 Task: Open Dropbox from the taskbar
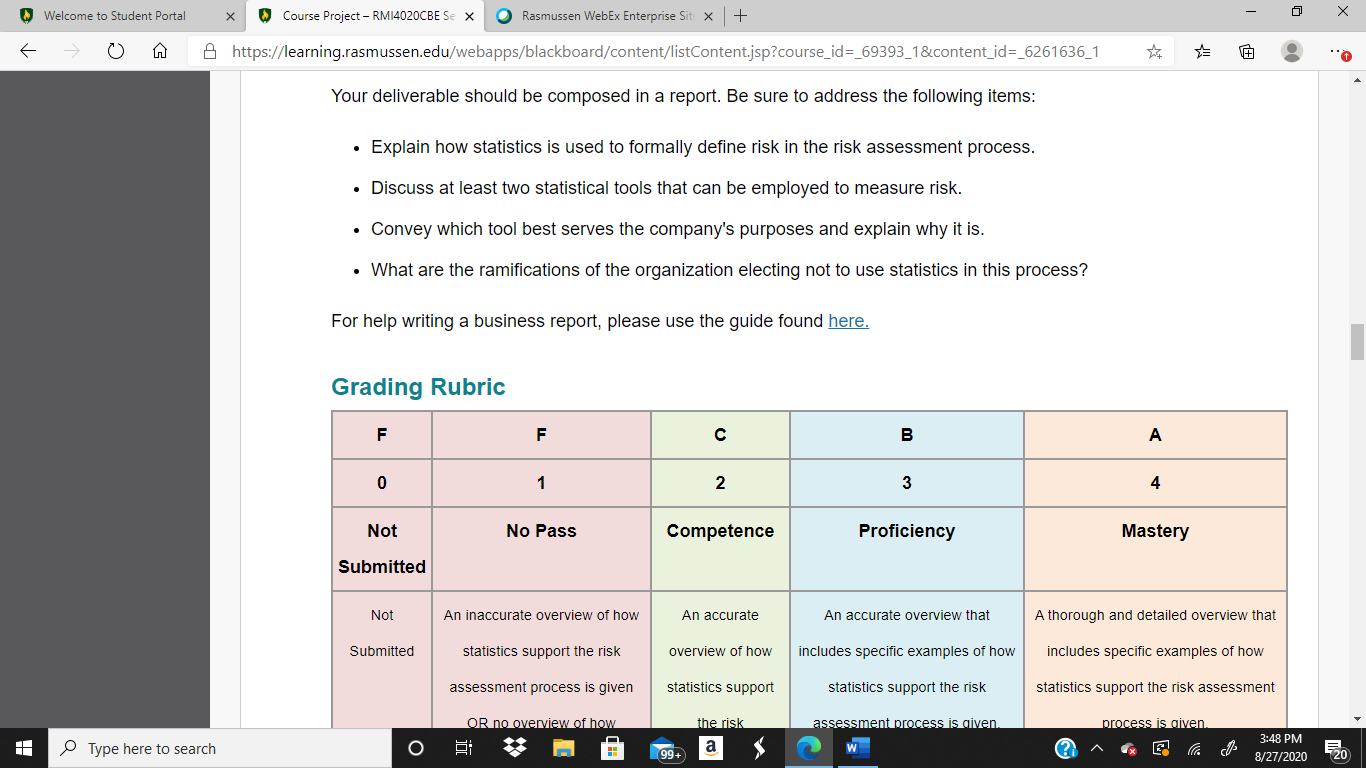pos(515,748)
